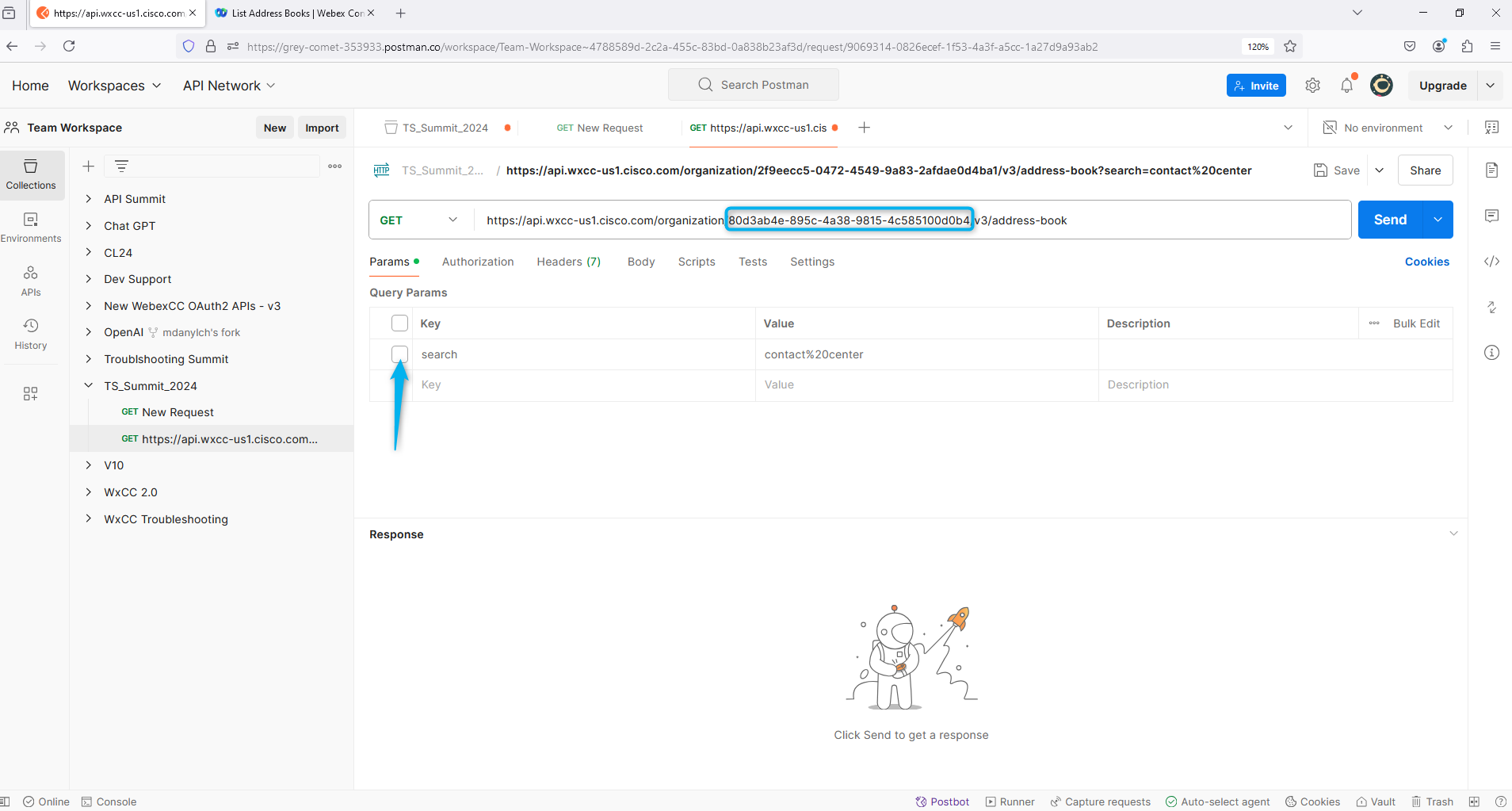Viewport: 1512px width, 811px height.
Task: Open the related requests icon in right sidebar
Action: click(x=1491, y=308)
